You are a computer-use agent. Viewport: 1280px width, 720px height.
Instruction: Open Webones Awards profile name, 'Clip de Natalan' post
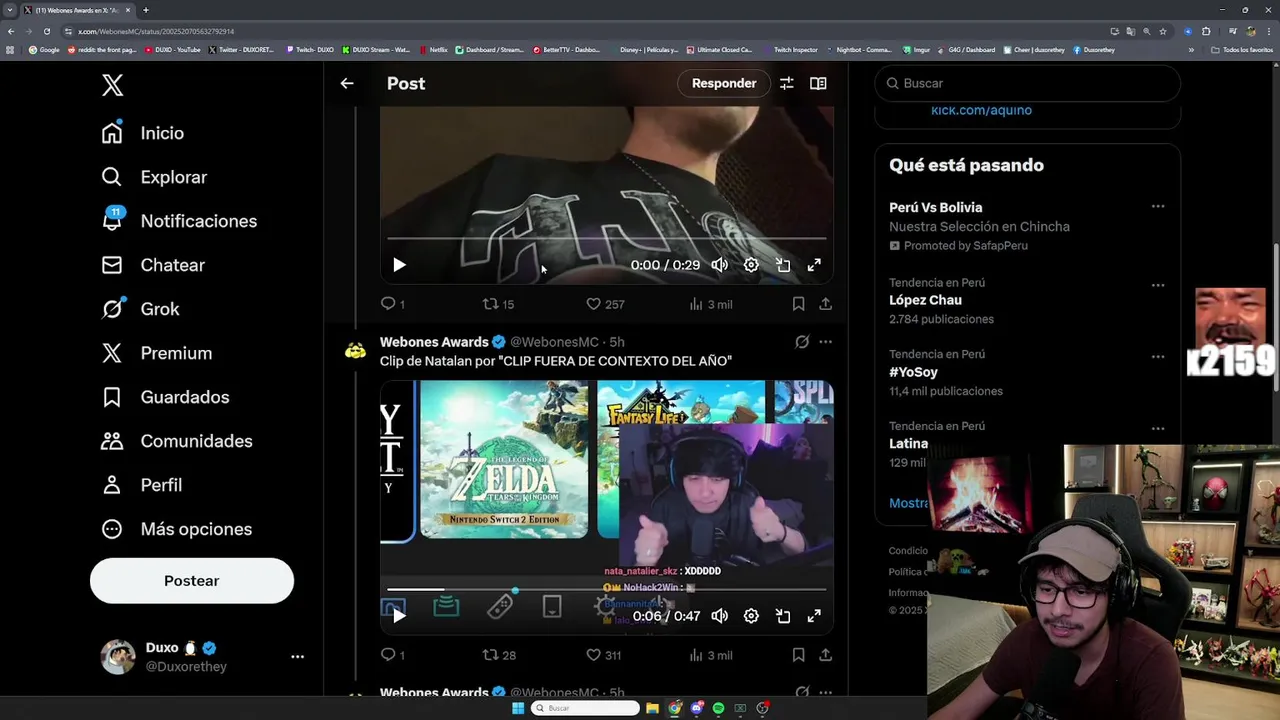click(x=434, y=342)
